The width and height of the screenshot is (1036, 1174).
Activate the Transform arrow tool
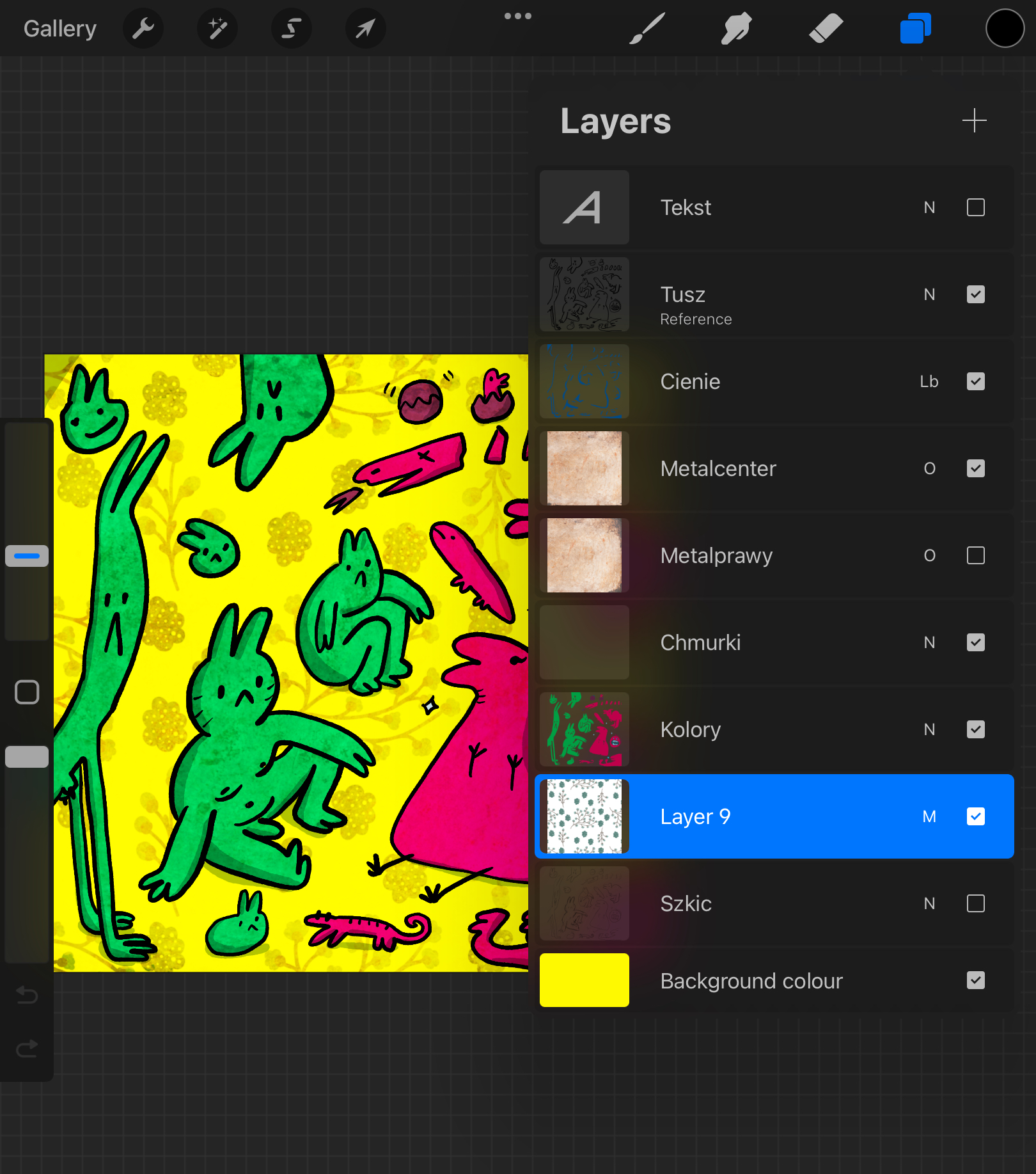(365, 29)
